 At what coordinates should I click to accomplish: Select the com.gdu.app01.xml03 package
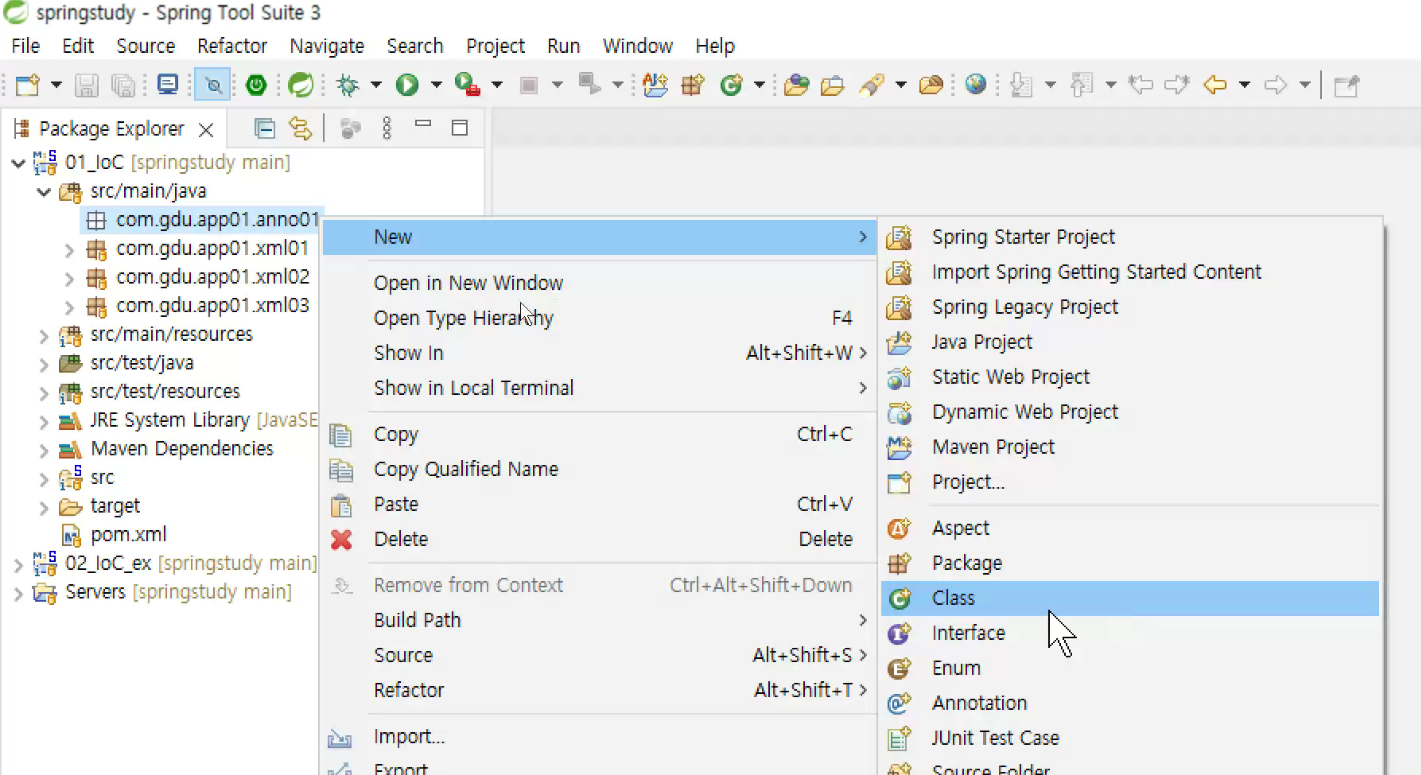[x=212, y=306]
